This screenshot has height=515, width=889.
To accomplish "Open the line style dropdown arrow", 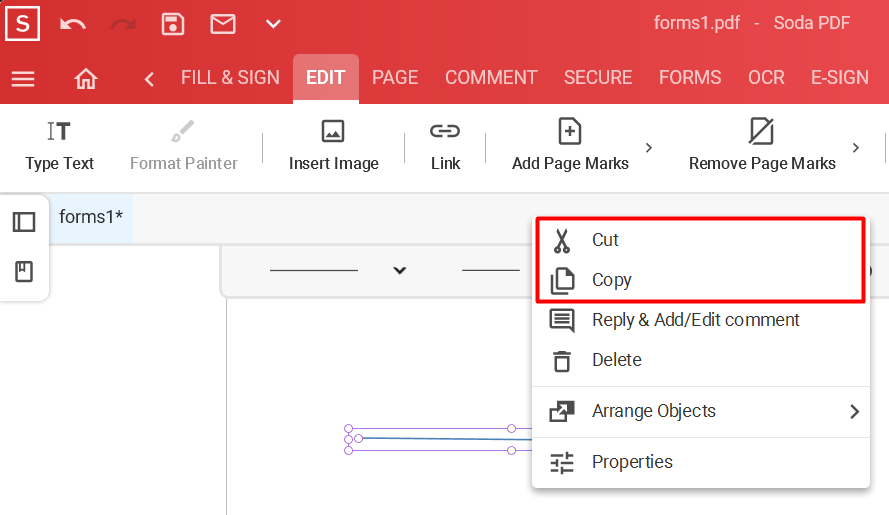I will (x=400, y=271).
